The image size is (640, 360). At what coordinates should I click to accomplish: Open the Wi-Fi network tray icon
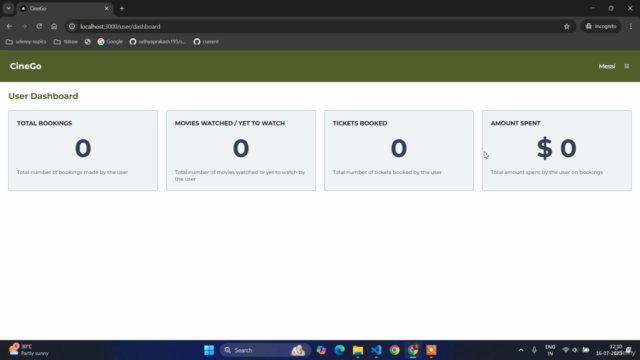566,350
